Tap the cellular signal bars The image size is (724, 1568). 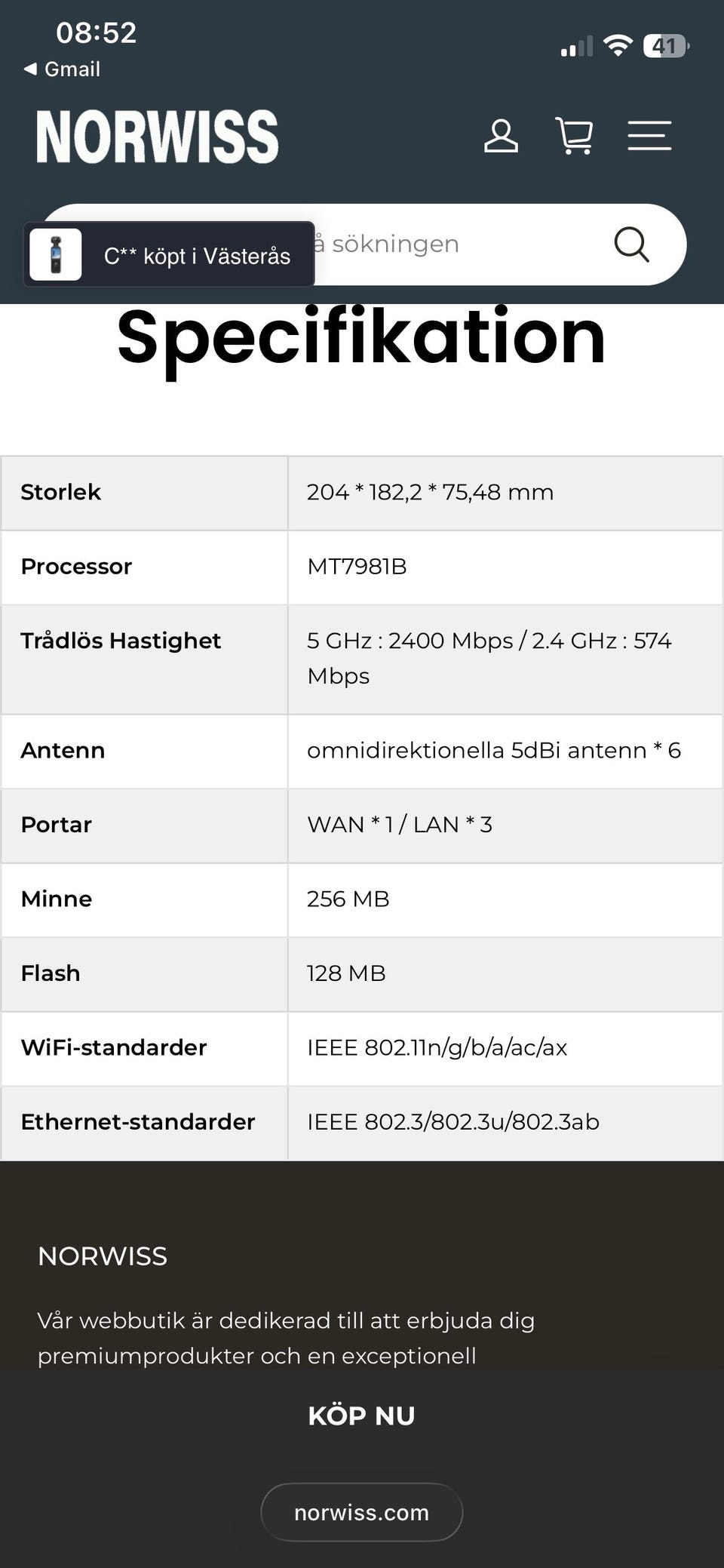tap(577, 47)
